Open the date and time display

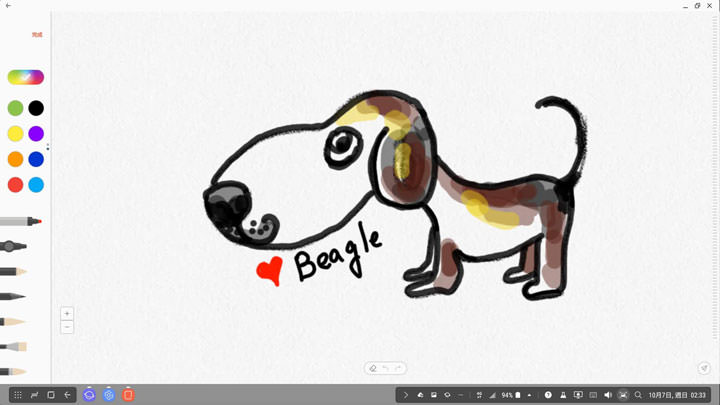[677, 395]
